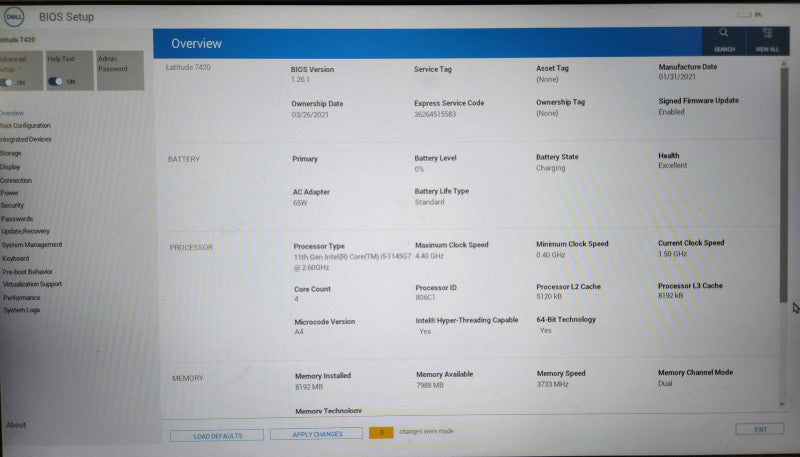The width and height of the screenshot is (800, 457).
Task: Click About in the sidebar
Action: coord(16,425)
